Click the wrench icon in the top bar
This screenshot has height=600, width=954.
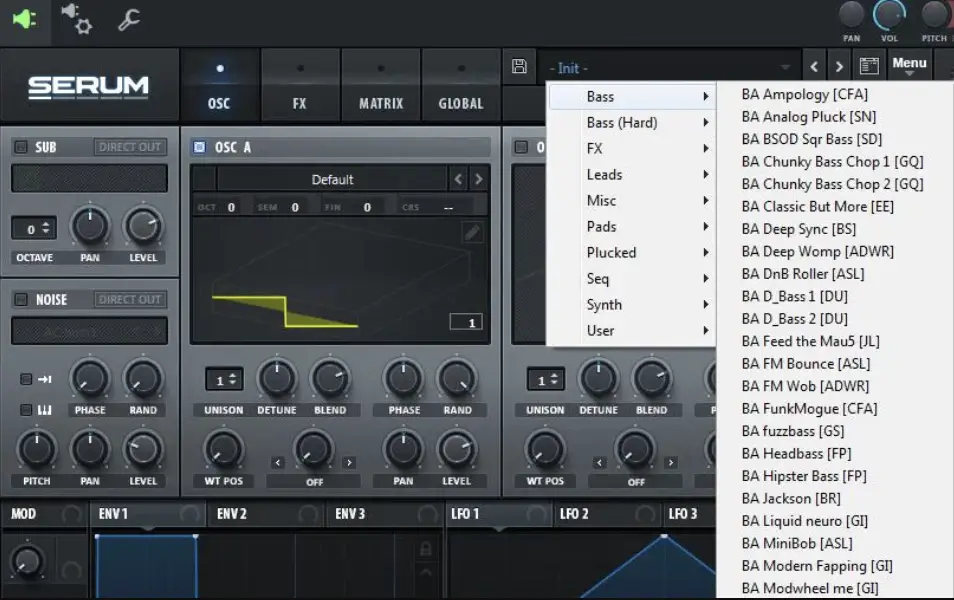pos(129,19)
